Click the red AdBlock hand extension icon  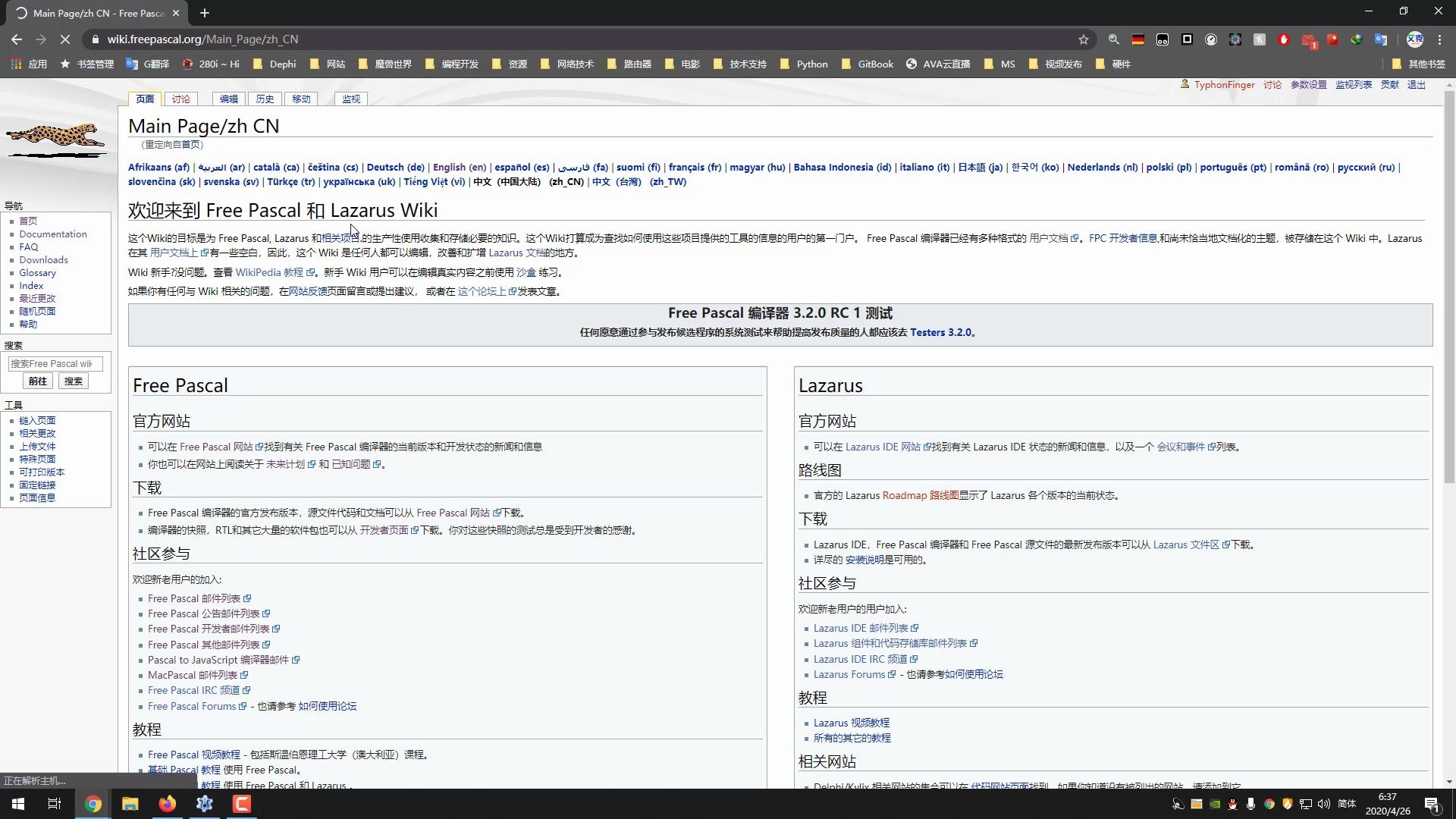click(x=1284, y=39)
